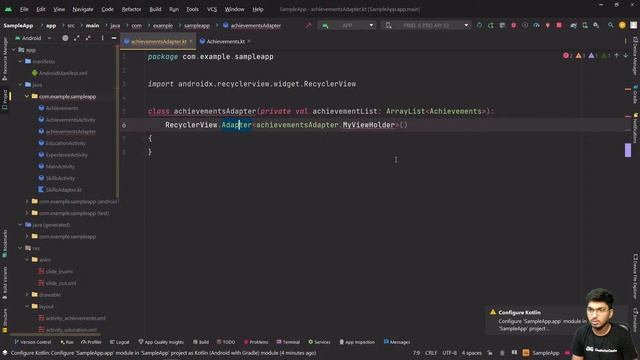The image size is (640, 360).
Task: Collapse the com.example.sampleapp package
Action: pos(27,97)
